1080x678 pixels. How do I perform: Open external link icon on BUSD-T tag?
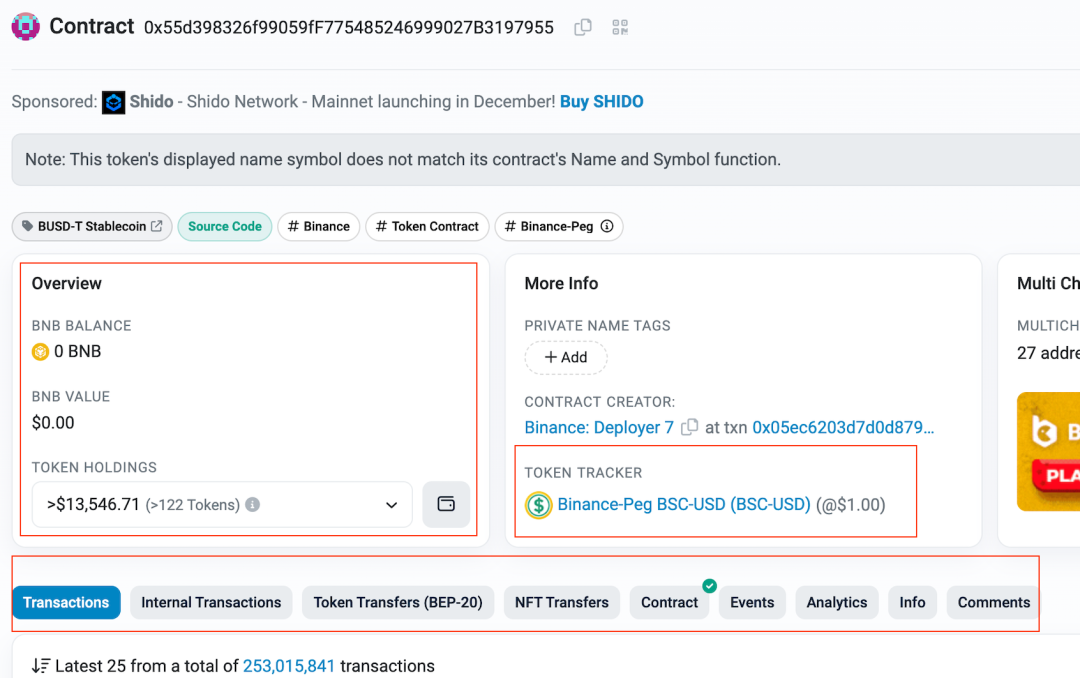(156, 226)
